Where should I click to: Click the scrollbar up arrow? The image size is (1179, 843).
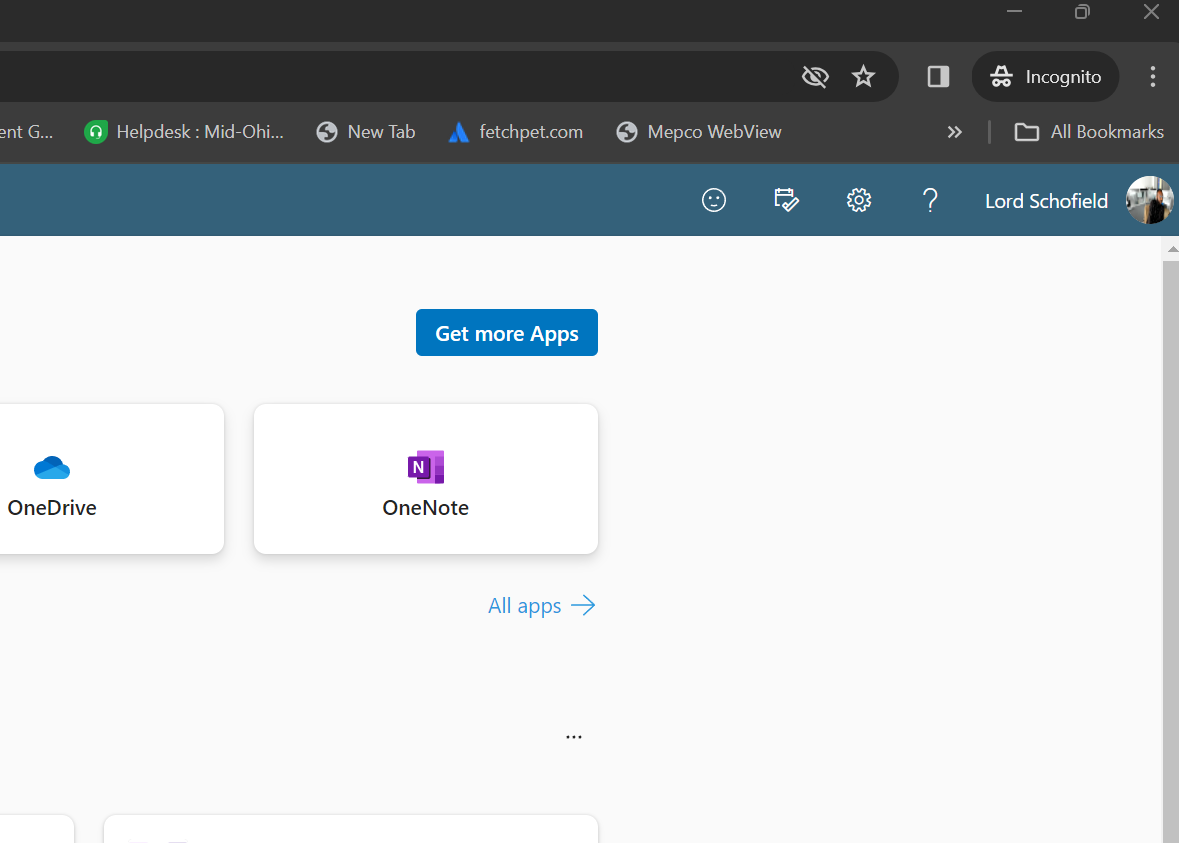(x=1171, y=249)
